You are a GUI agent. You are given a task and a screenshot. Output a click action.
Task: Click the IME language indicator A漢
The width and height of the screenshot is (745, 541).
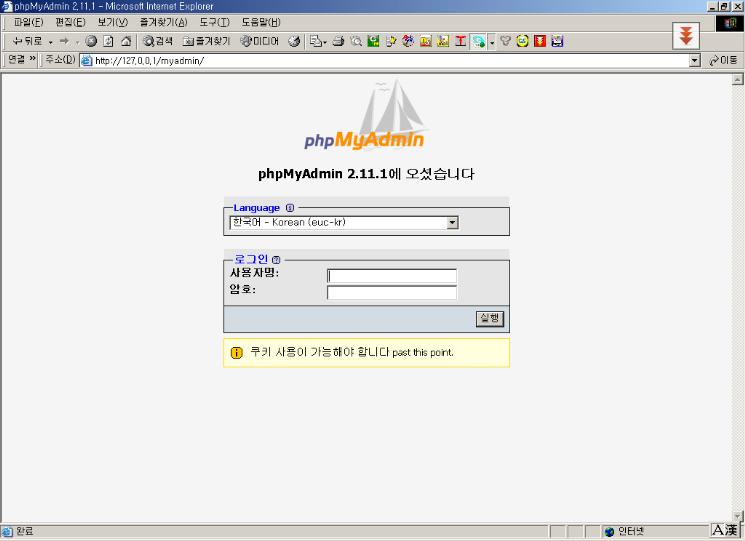725,530
